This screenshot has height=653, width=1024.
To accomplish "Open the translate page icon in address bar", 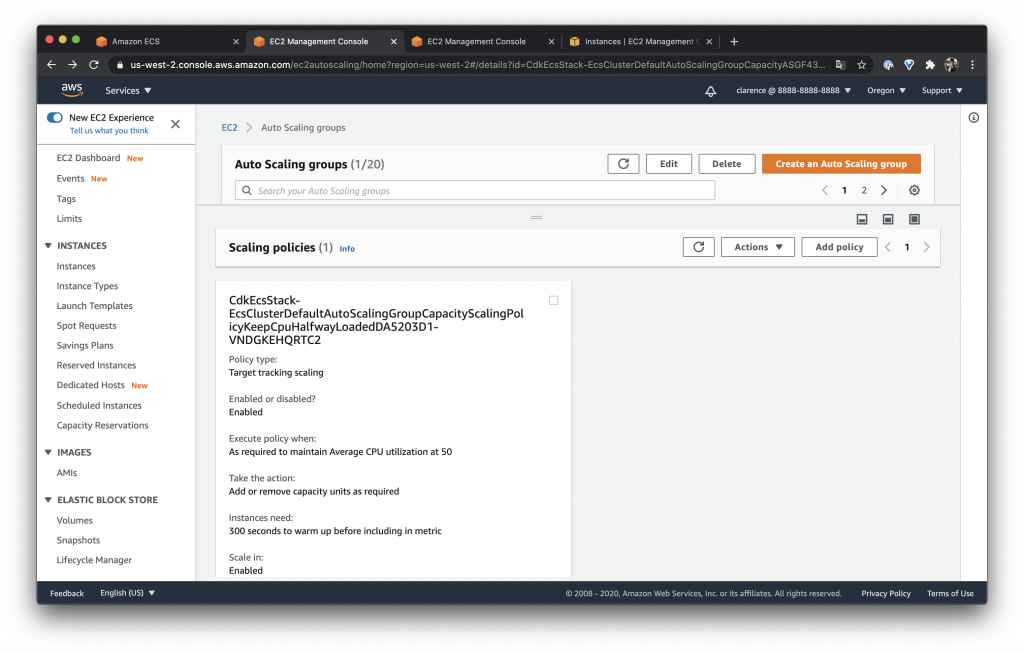I will pos(840,65).
